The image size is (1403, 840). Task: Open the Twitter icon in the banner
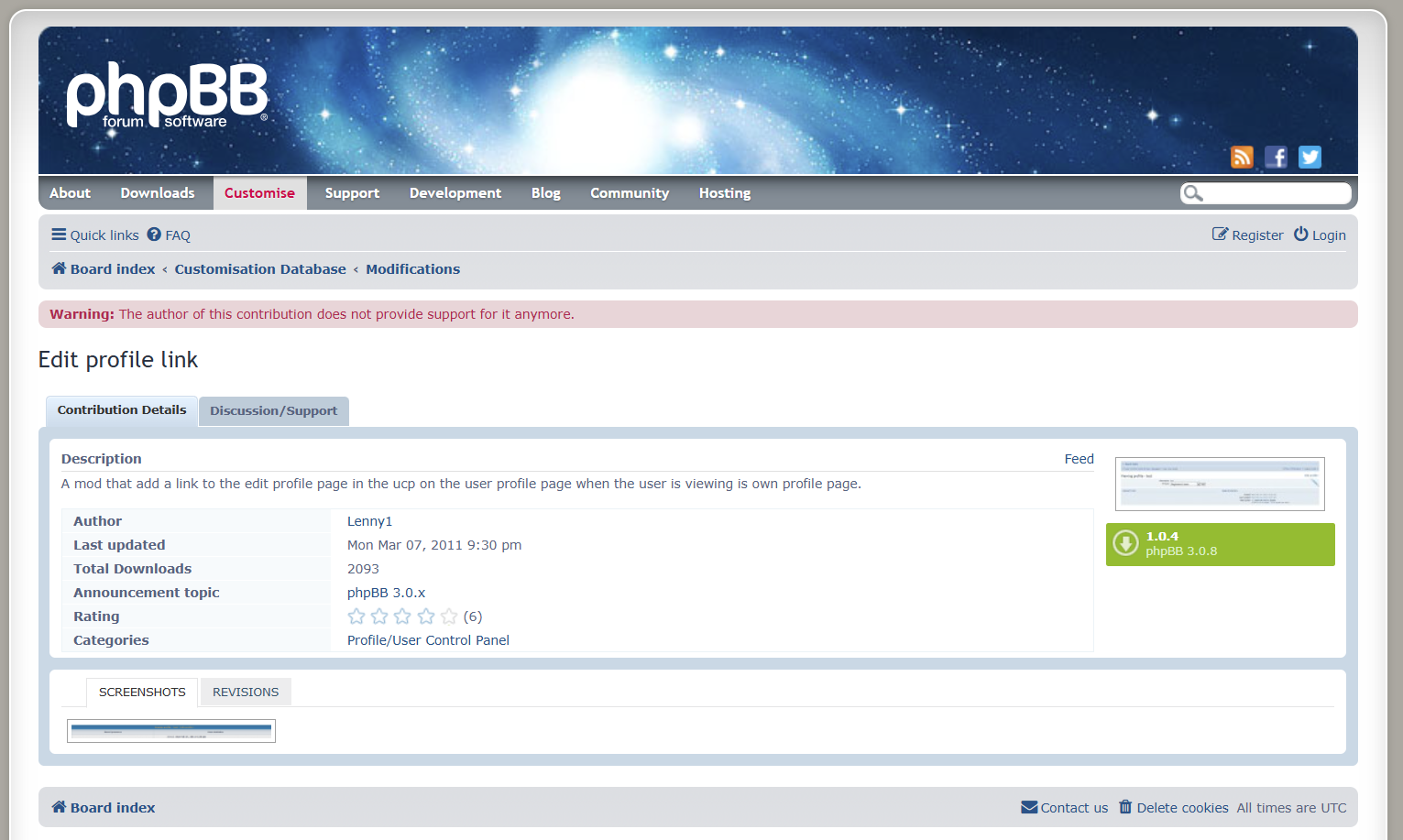click(1310, 158)
